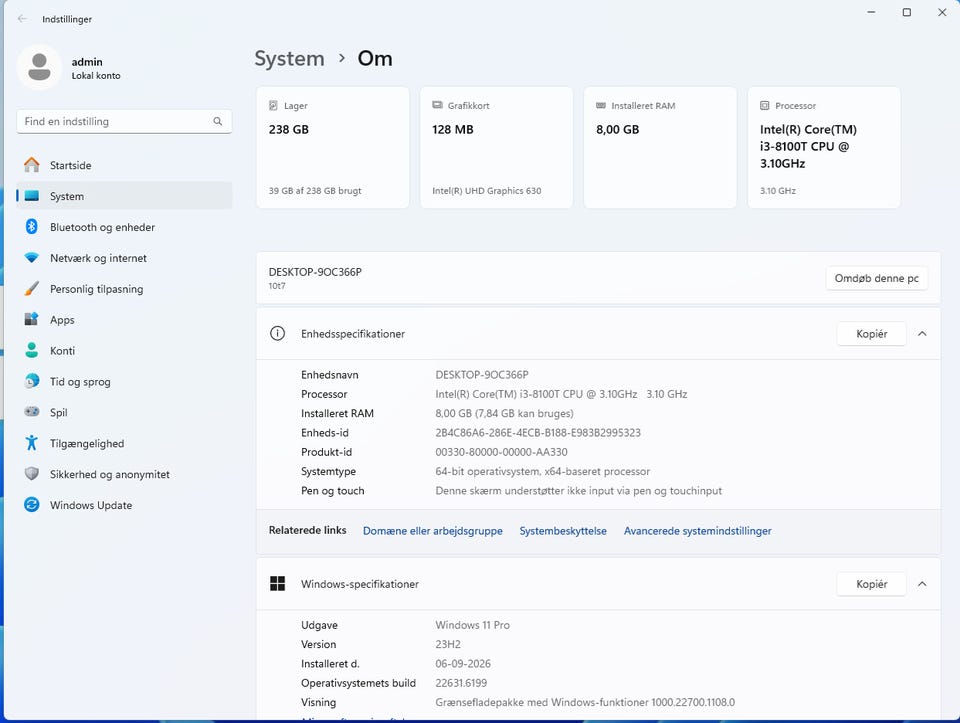Click the Udgave value Windows 11 Pro
The width and height of the screenshot is (960, 723).
coord(472,624)
